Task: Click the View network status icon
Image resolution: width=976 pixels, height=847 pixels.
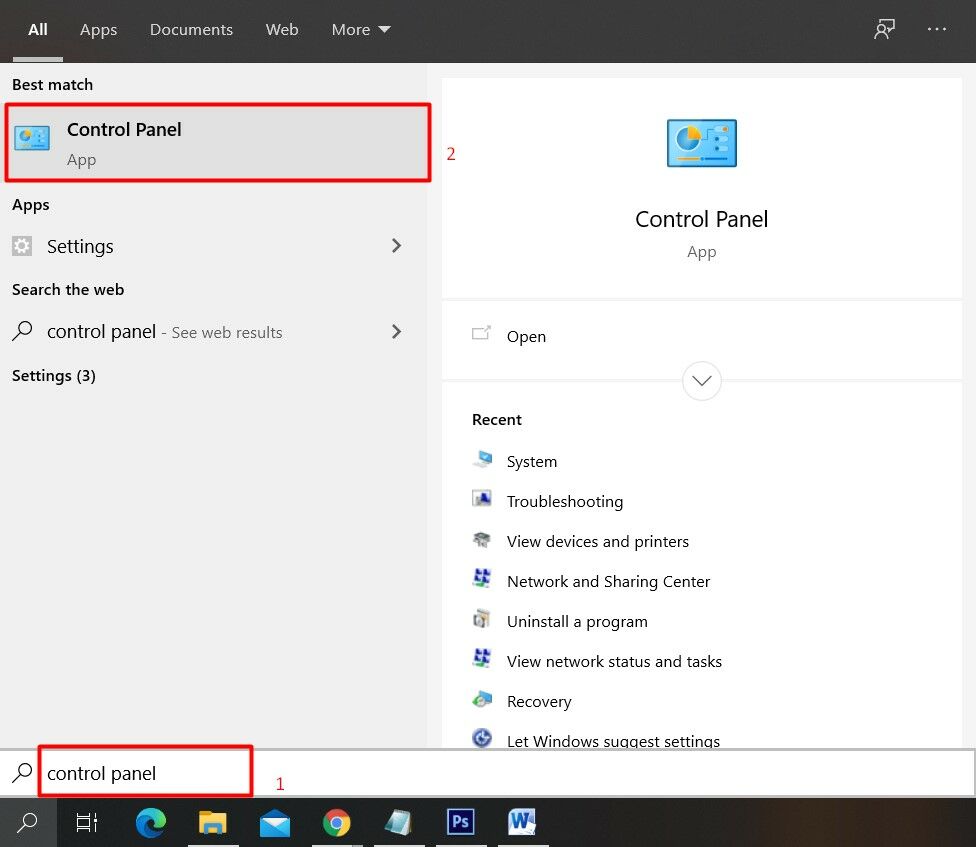Action: point(482,660)
